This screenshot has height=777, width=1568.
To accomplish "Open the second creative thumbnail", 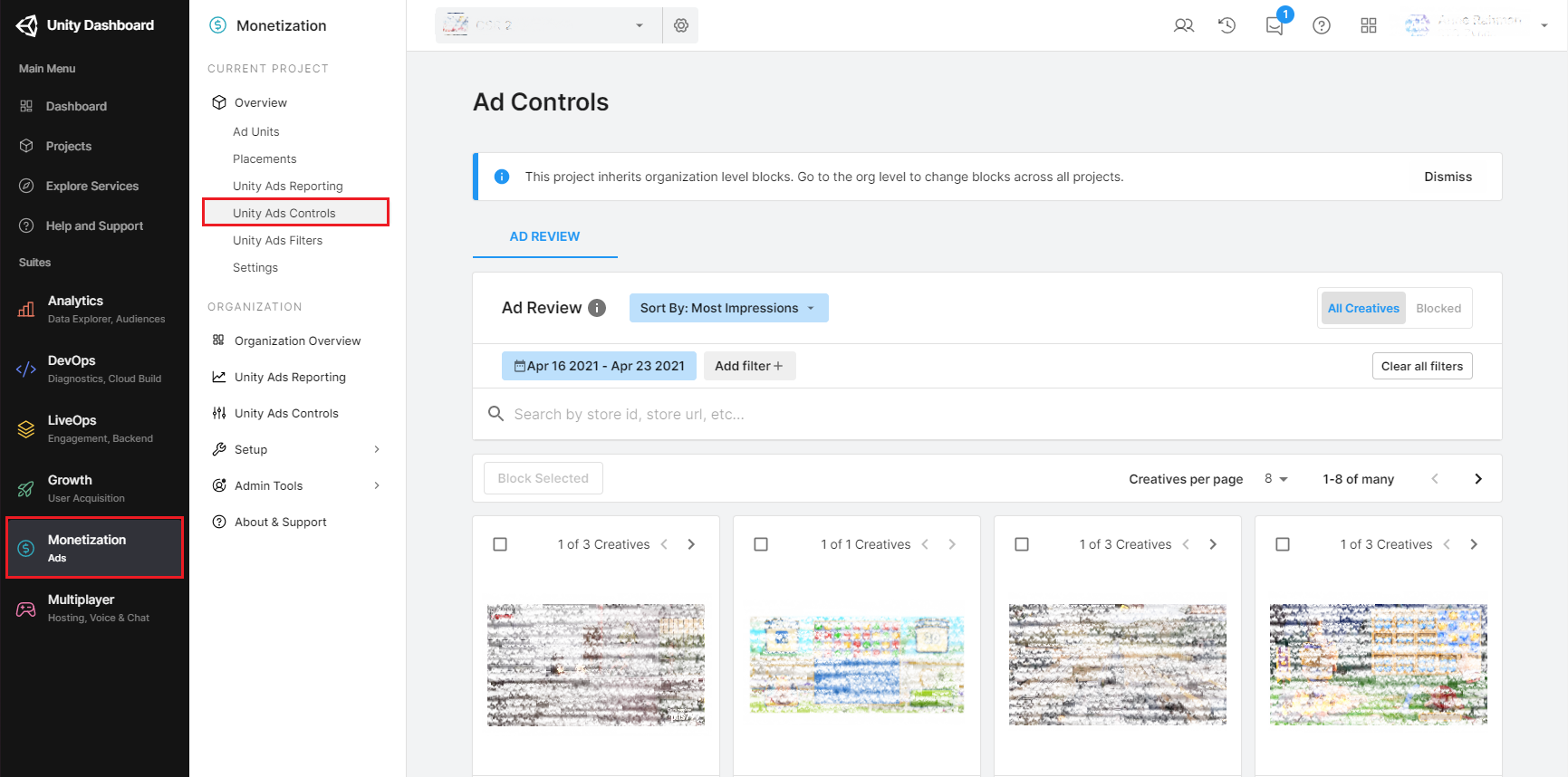I will pos(857,665).
